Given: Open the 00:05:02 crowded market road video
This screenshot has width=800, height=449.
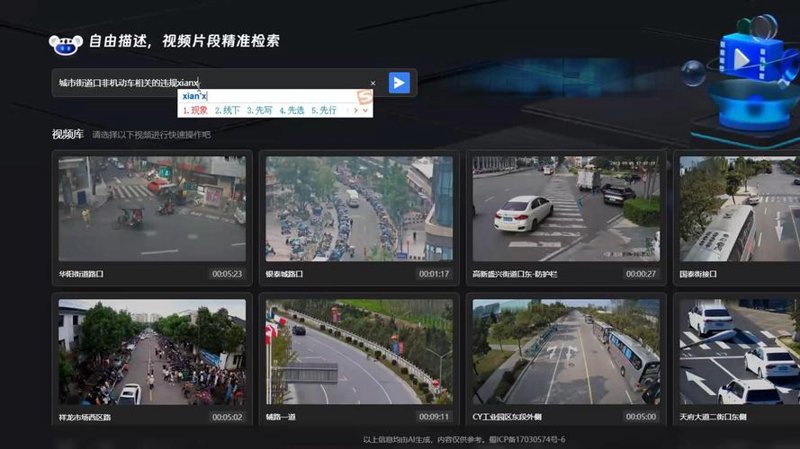Looking at the screenshot, I should [x=152, y=352].
